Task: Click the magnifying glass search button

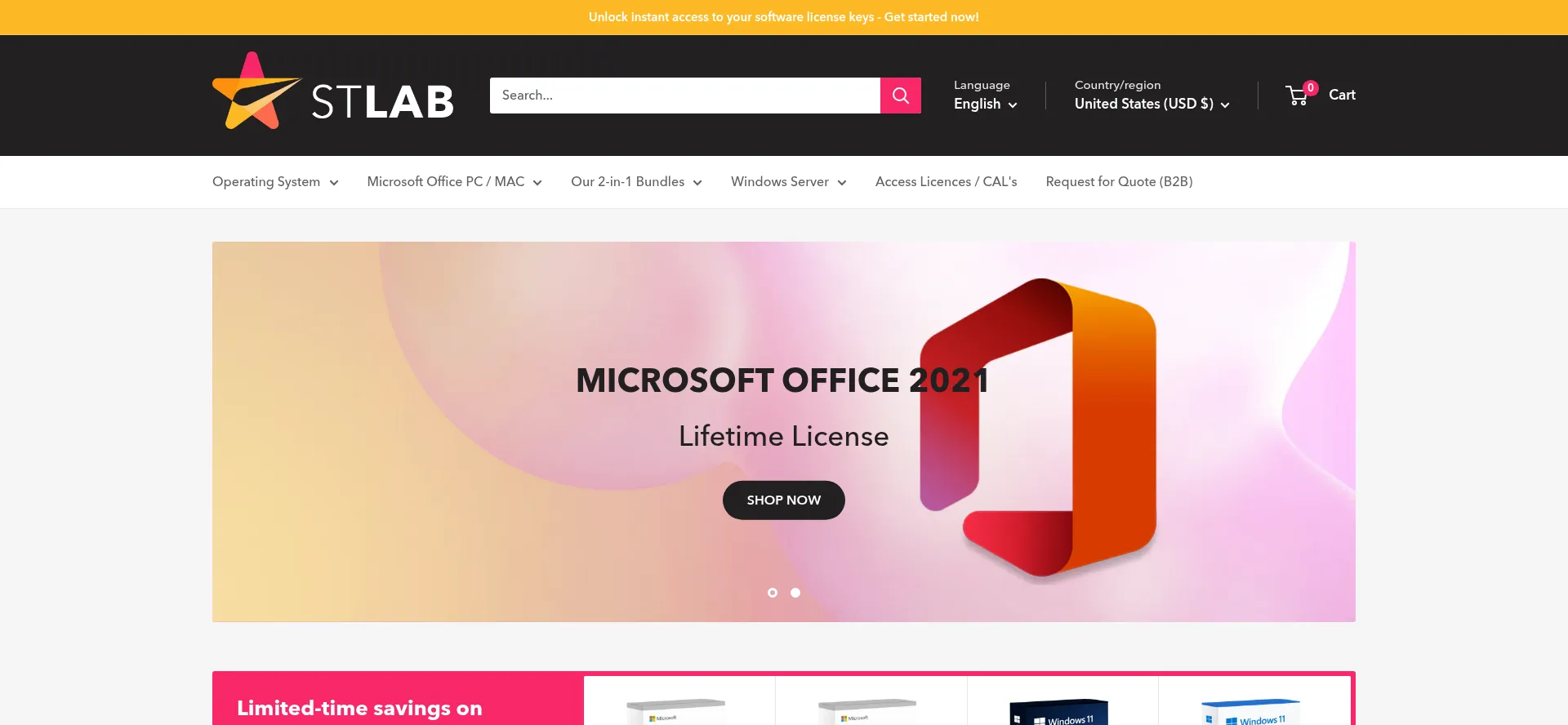Action: (900, 96)
